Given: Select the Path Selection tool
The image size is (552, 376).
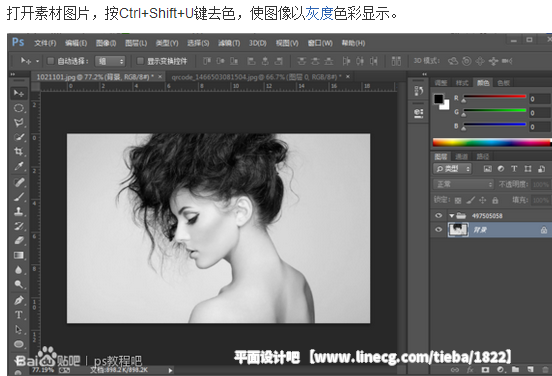Looking at the screenshot, I should pos(19,330).
